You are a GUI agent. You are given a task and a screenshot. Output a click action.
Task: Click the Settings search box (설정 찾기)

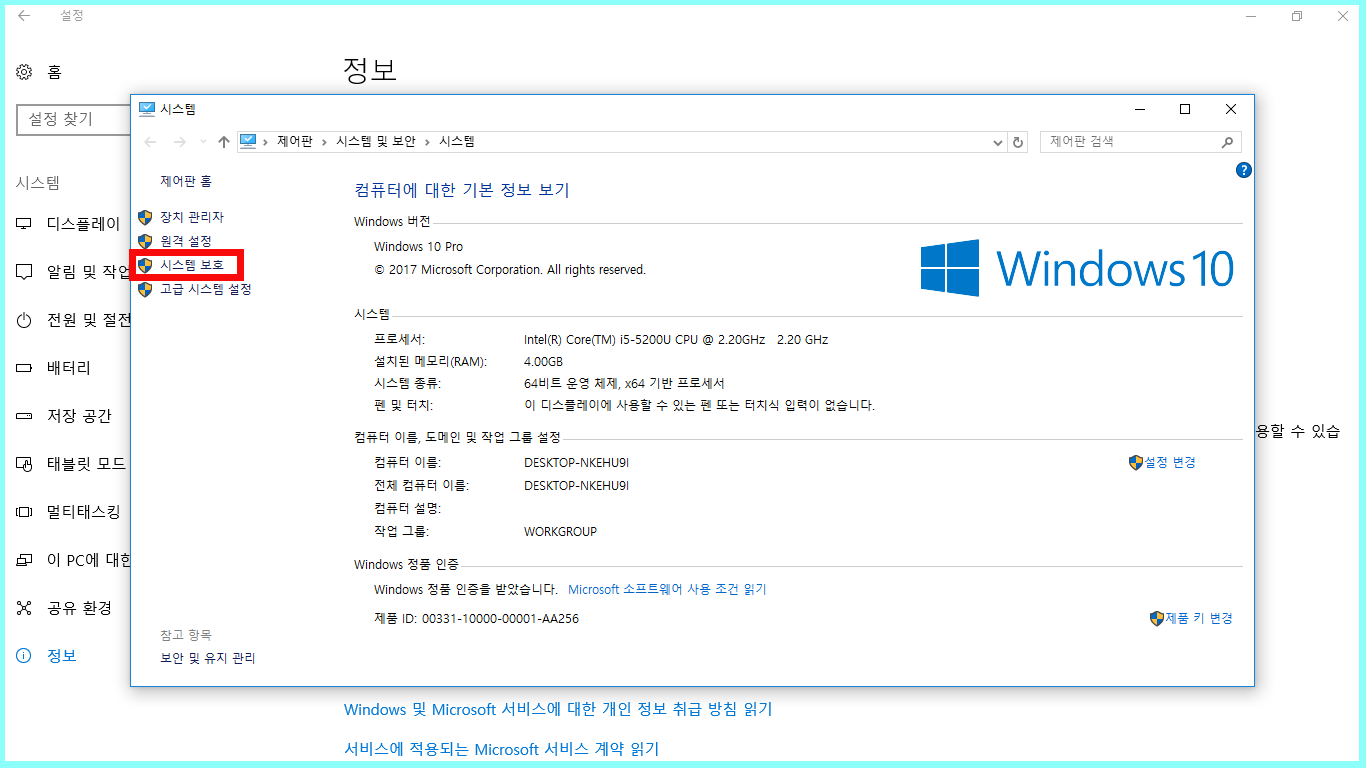[x=73, y=119]
